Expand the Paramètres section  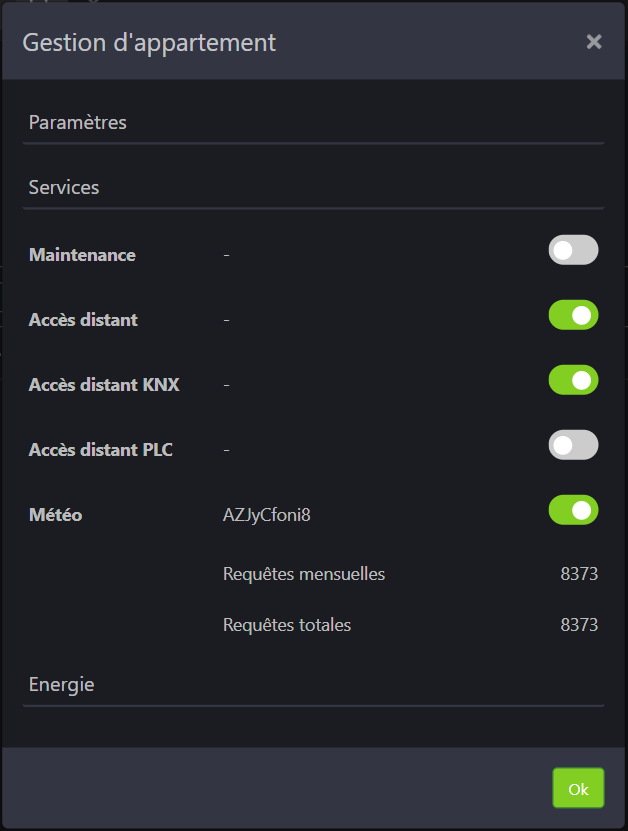click(x=78, y=123)
